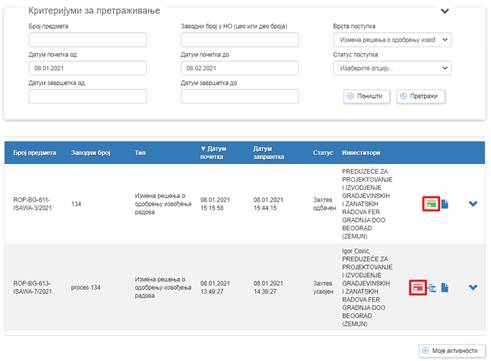Viewport: 491px width, 361px height.
Task: Open the Статус поступка dropdown
Action: click(x=392, y=68)
